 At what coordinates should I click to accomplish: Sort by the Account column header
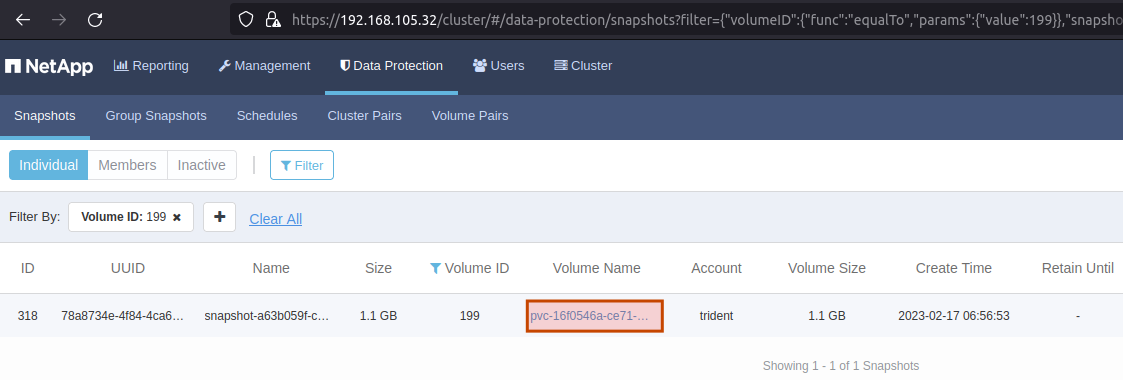coord(716,268)
